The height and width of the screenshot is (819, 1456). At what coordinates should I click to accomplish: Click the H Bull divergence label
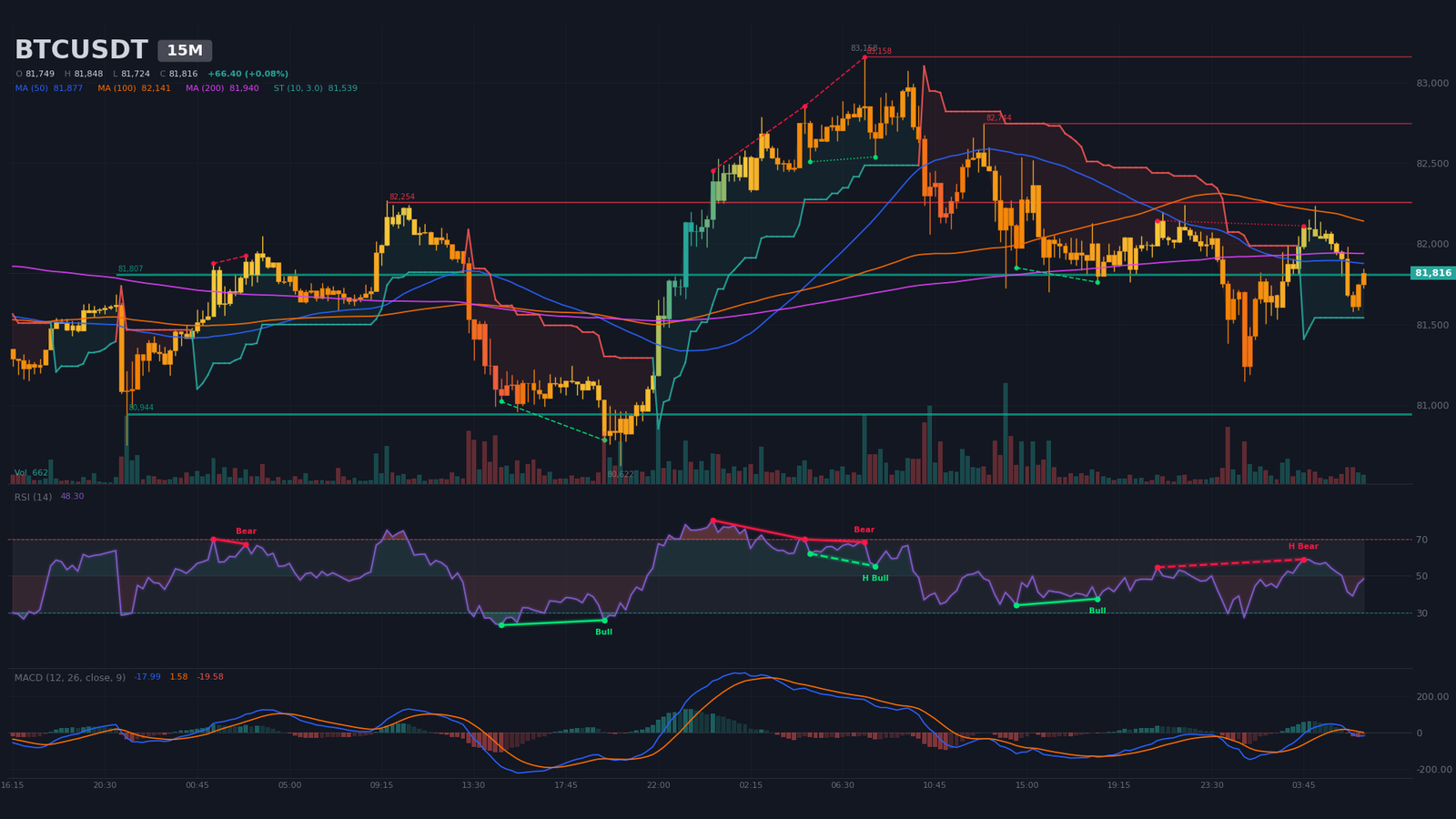[875, 578]
